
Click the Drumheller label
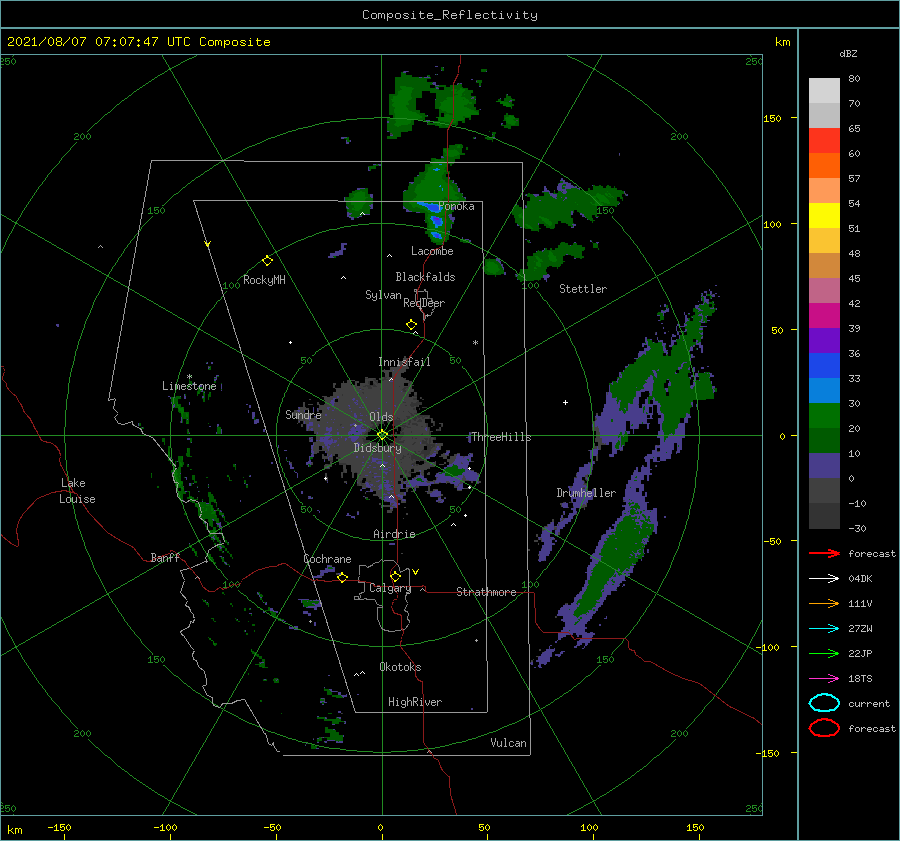point(586,493)
